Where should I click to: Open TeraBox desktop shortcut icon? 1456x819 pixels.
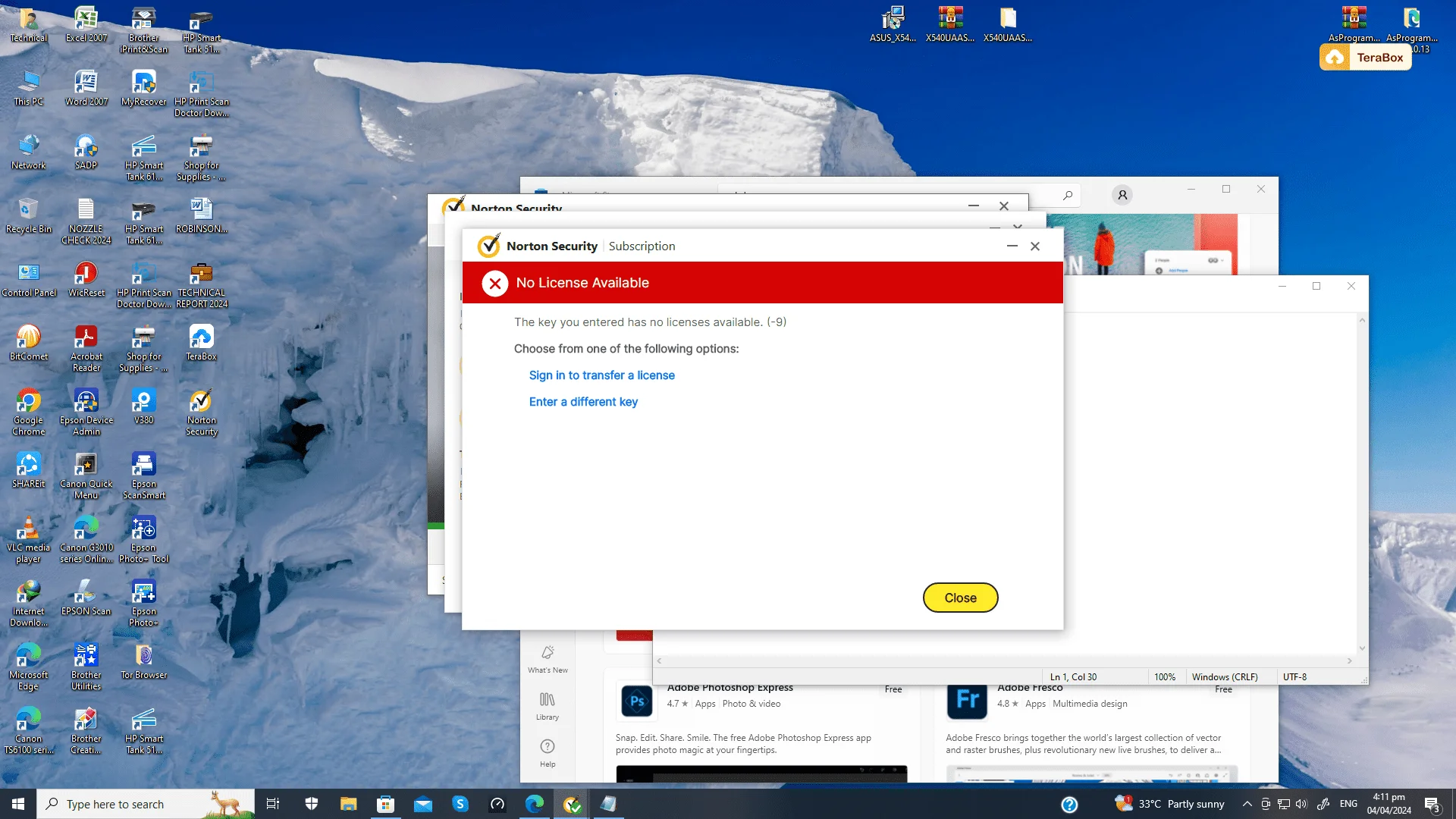click(x=202, y=343)
